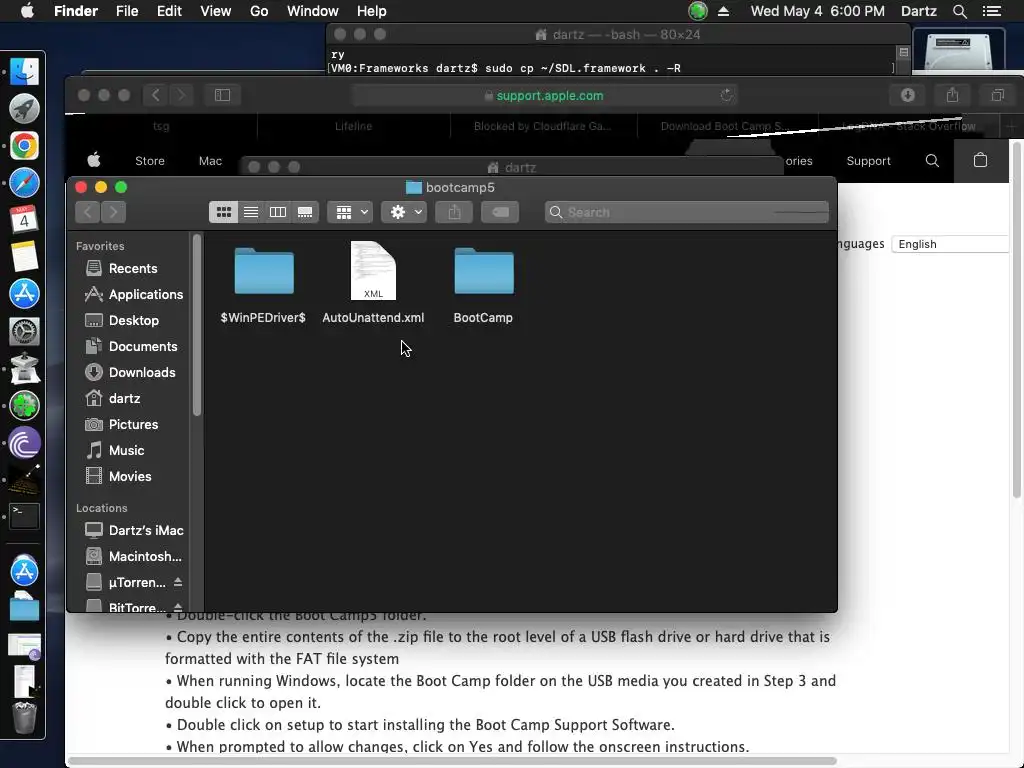Eject the µTorrent volume in sidebar

(x=178, y=582)
